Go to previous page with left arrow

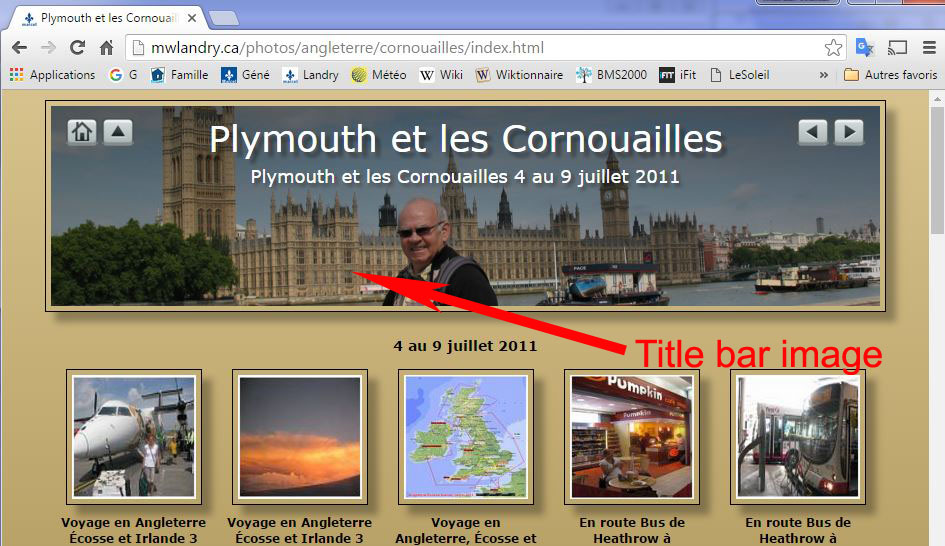[x=813, y=132]
